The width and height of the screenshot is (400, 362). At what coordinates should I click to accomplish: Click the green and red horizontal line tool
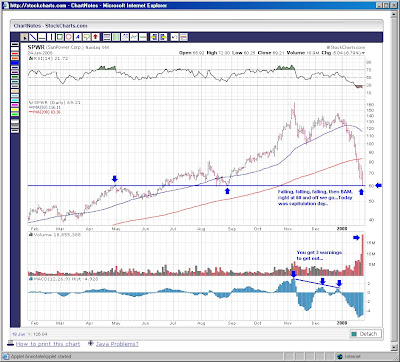[143, 37]
